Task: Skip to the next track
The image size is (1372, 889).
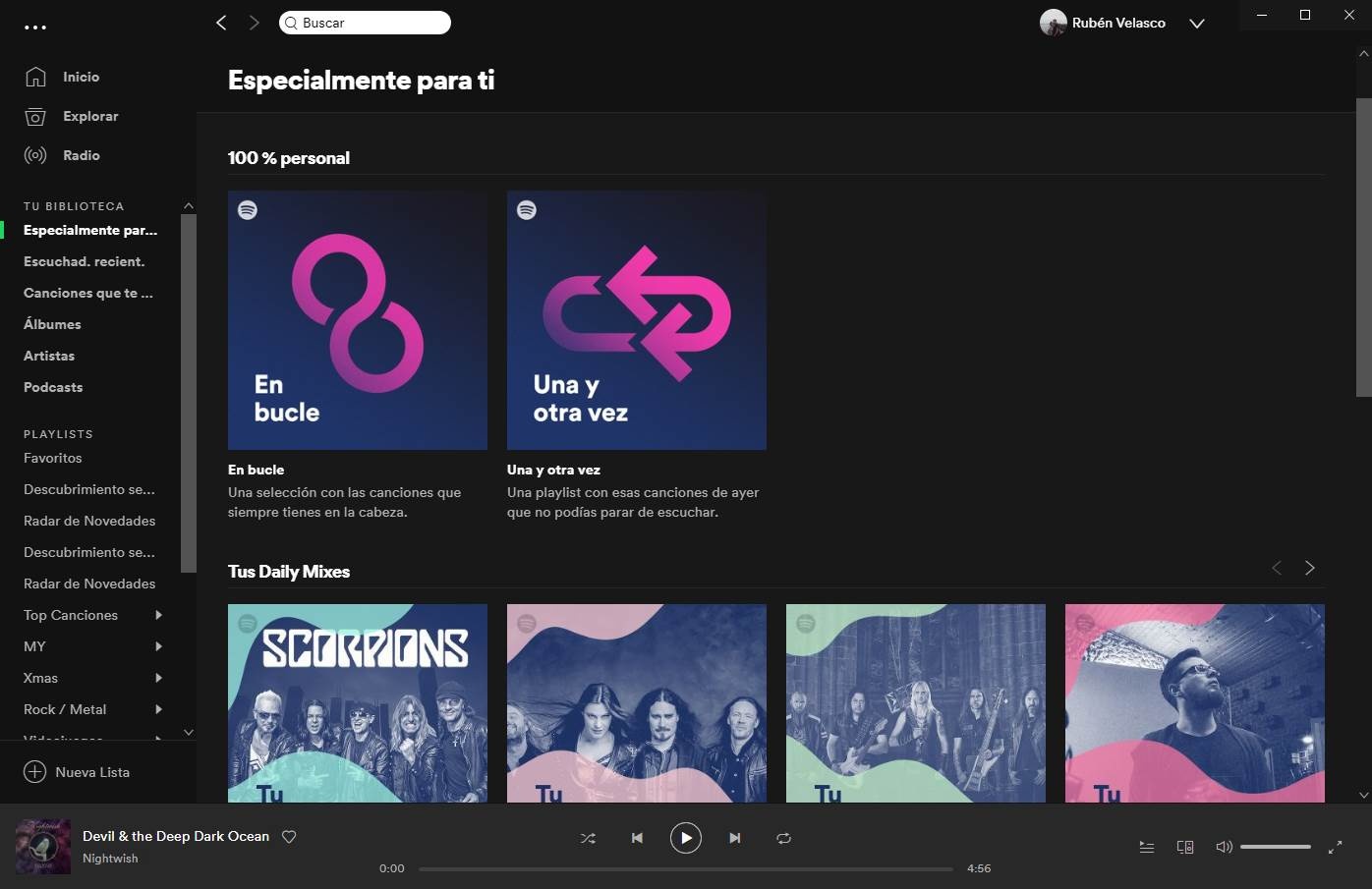Action: coord(735,838)
